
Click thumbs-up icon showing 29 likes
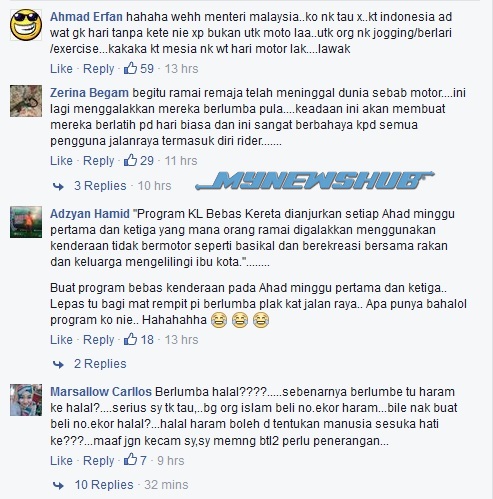click(130, 160)
